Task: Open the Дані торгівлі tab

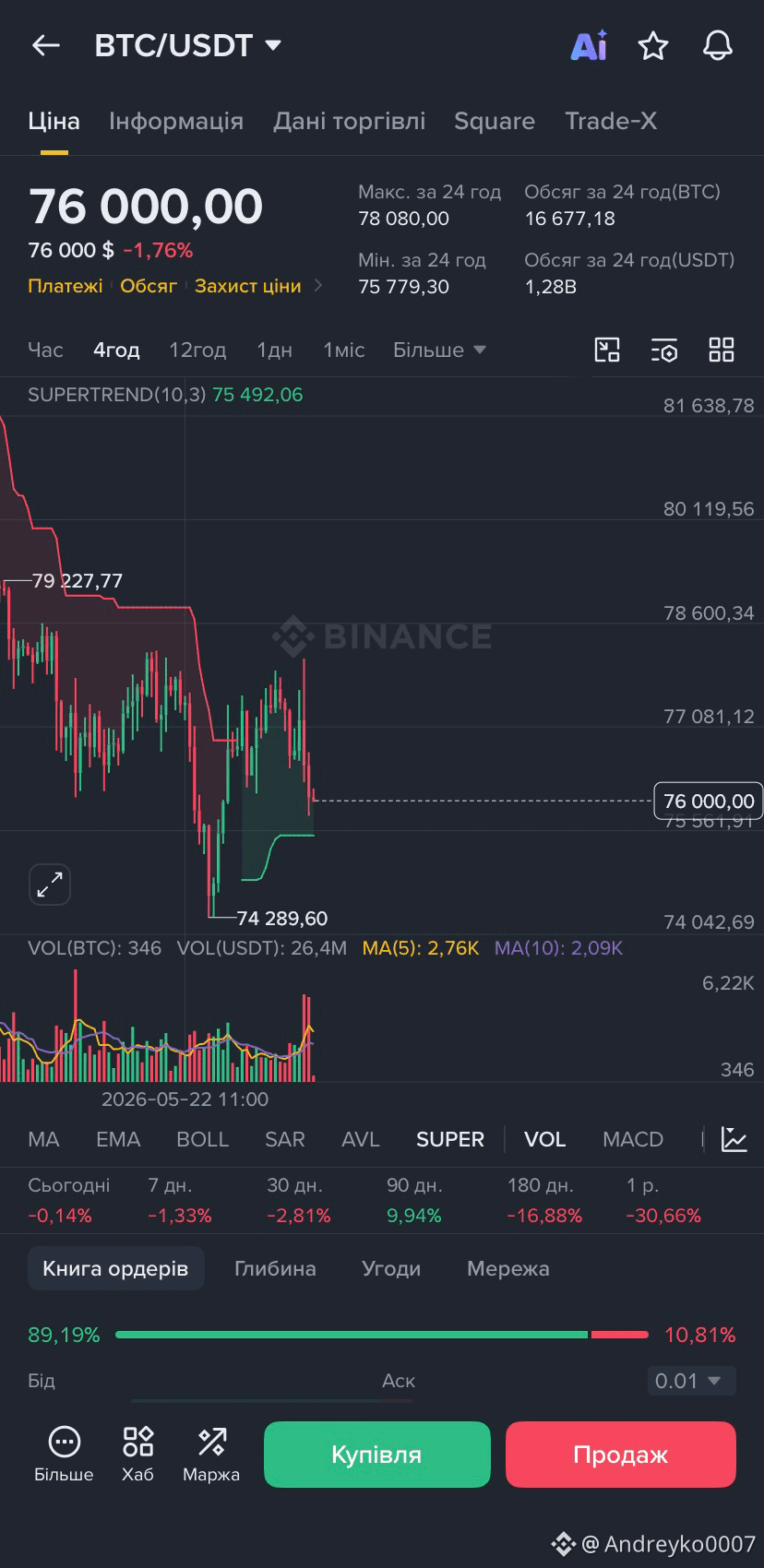Action: (x=349, y=121)
